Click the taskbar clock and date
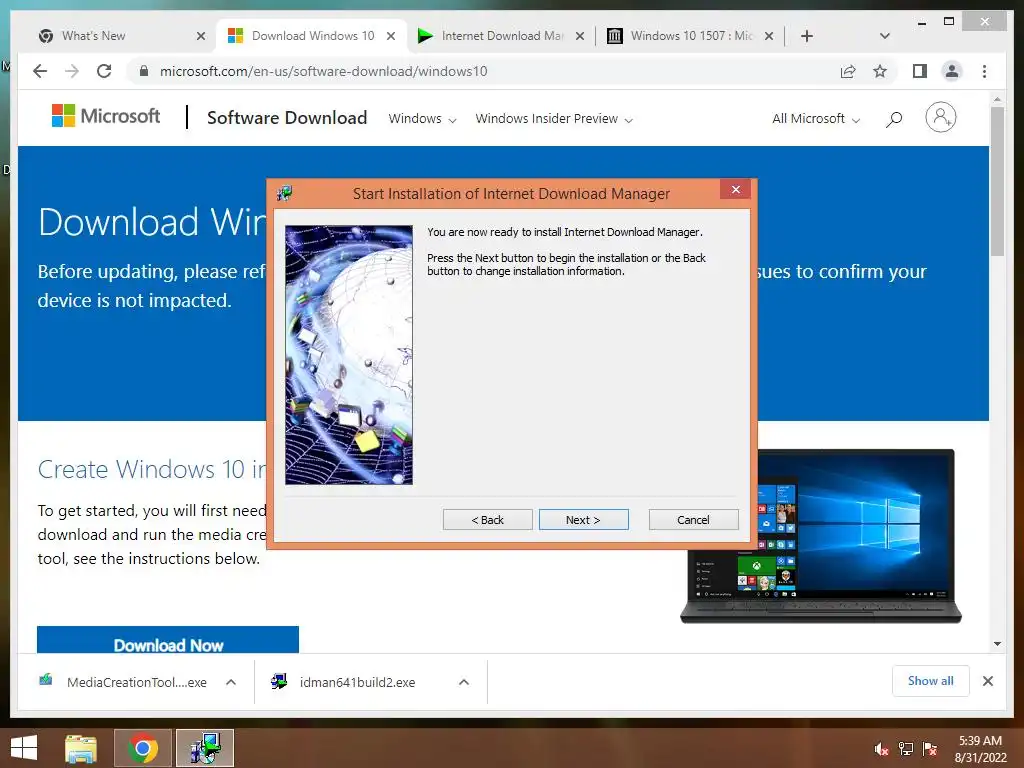This screenshot has height=768, width=1024. point(980,749)
